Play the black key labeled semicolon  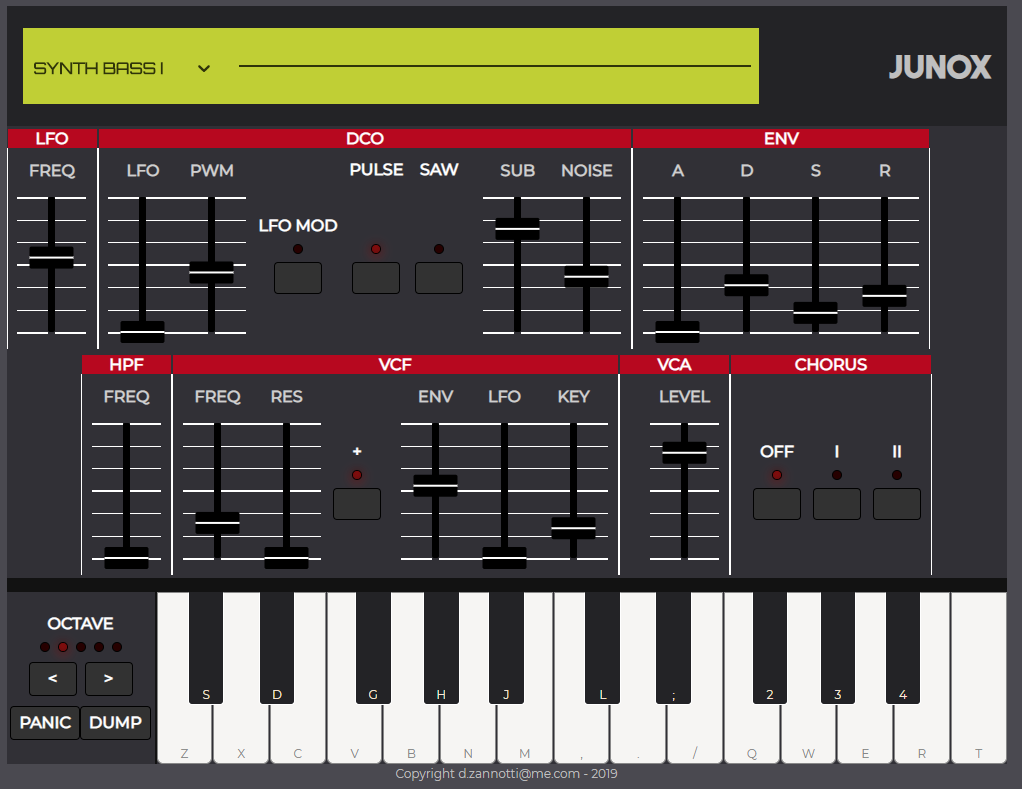pyautogui.click(x=673, y=648)
